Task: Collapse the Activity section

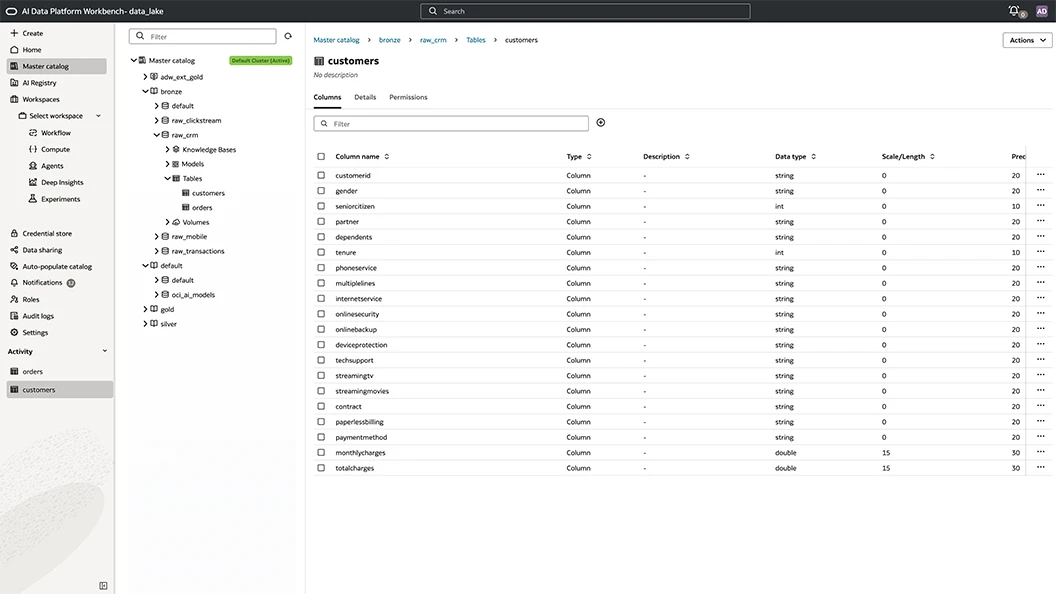Action: tap(104, 351)
